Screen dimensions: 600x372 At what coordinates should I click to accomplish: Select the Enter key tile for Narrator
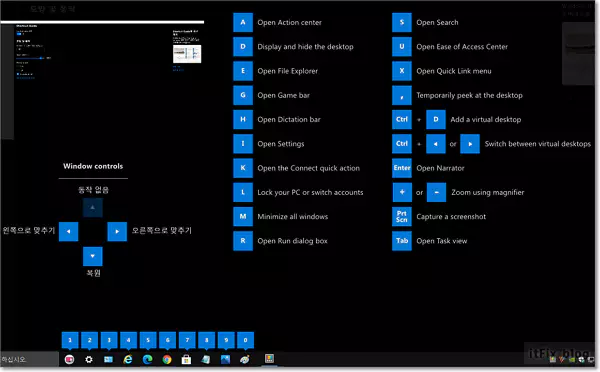coord(402,168)
